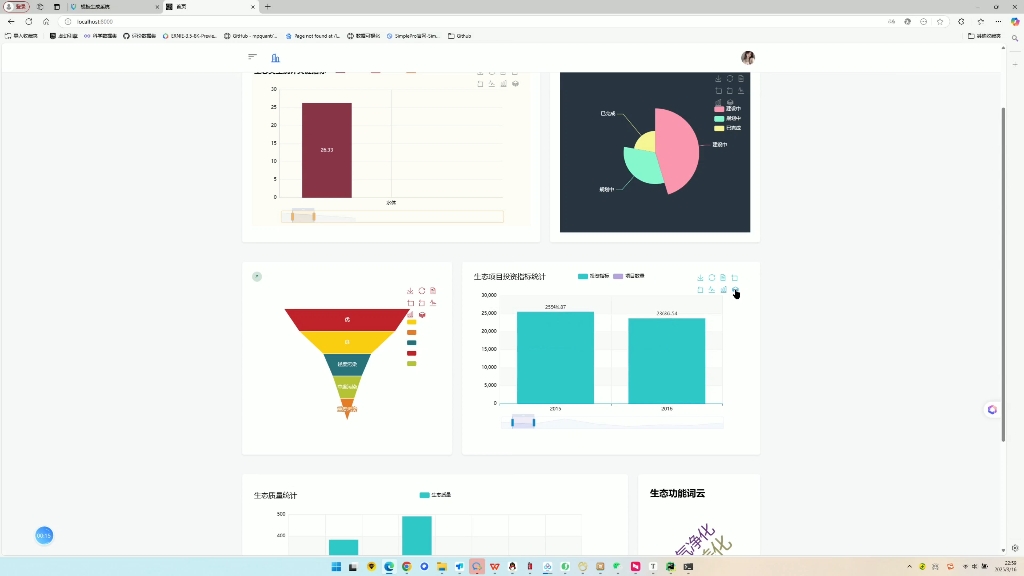Open data view on investment chart

point(723,278)
